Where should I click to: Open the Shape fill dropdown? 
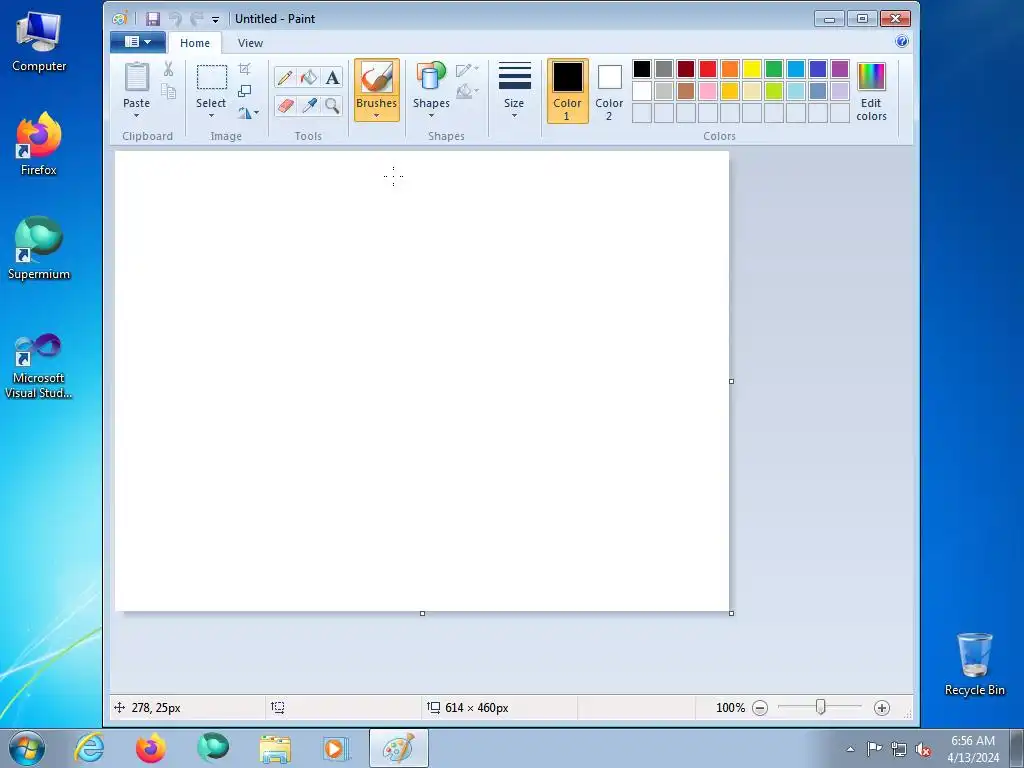(467, 91)
